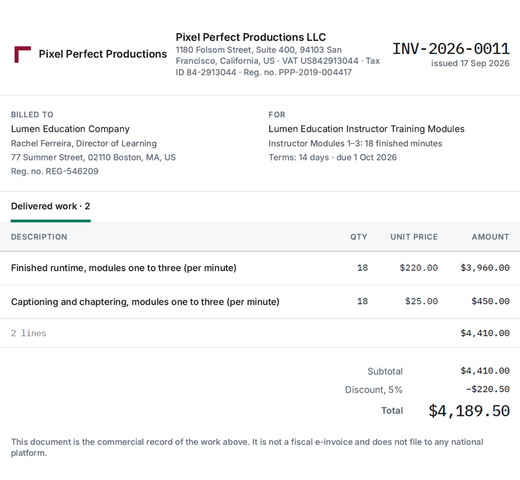This screenshot has width=520, height=480.
Task: Click 'Rachel Ferreira, Director of Learning'
Action: point(84,144)
